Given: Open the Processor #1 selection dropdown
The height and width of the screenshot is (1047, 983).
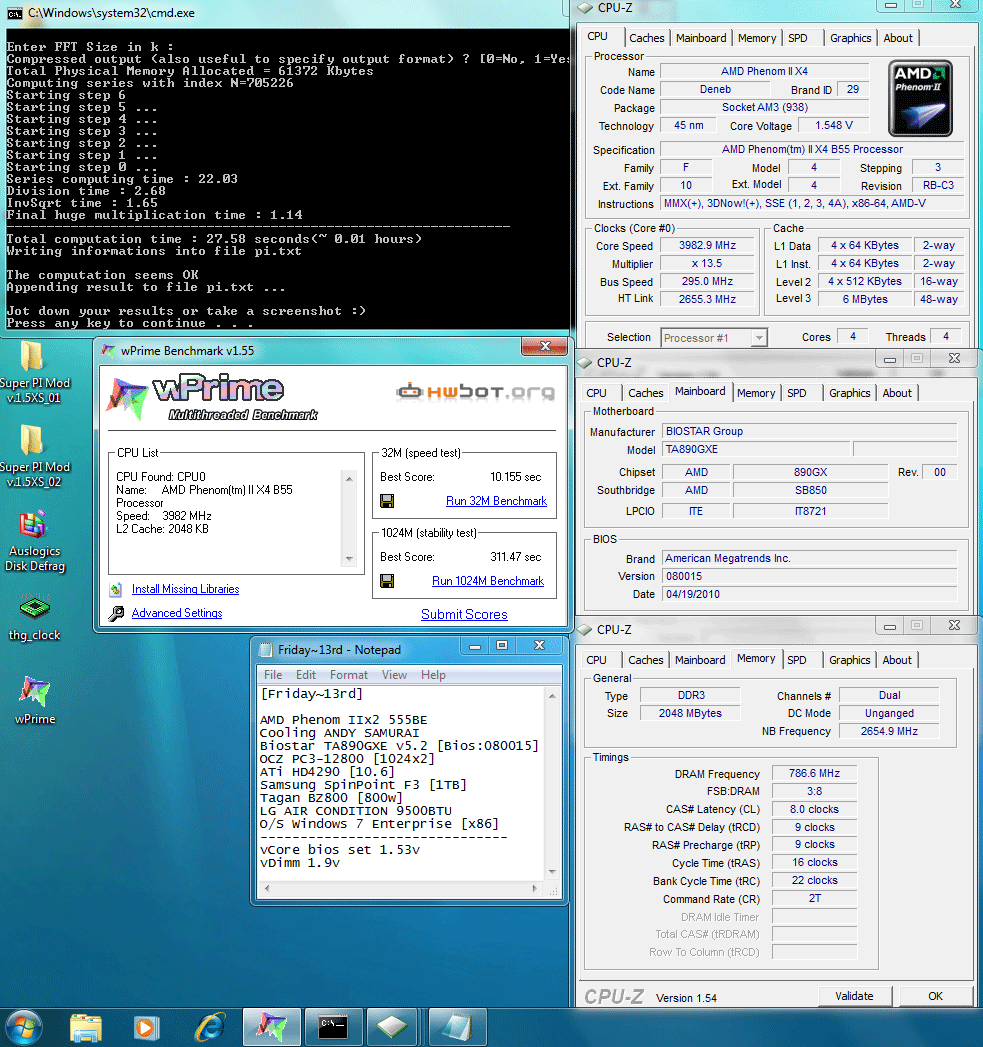Looking at the screenshot, I should tap(759, 338).
